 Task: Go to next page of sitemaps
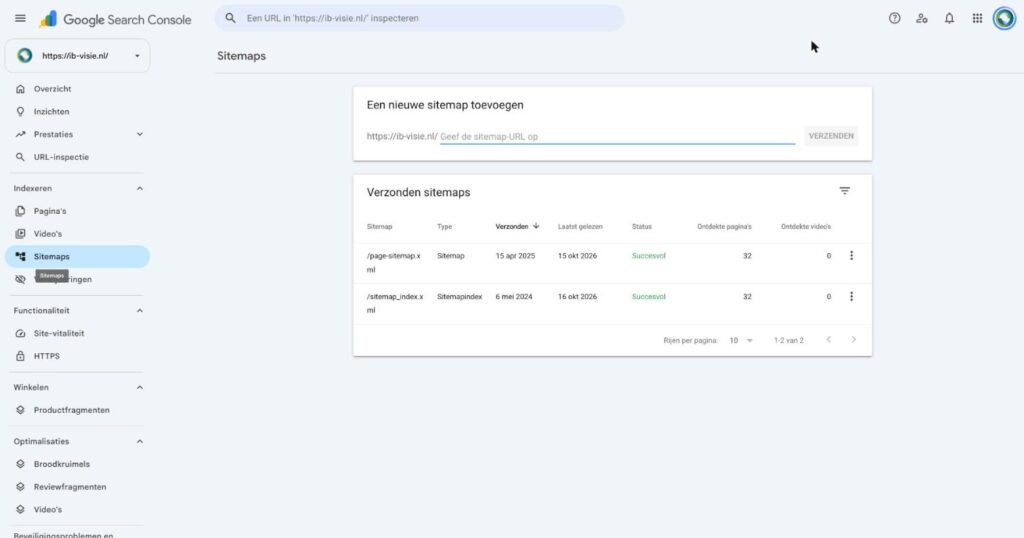[854, 340]
